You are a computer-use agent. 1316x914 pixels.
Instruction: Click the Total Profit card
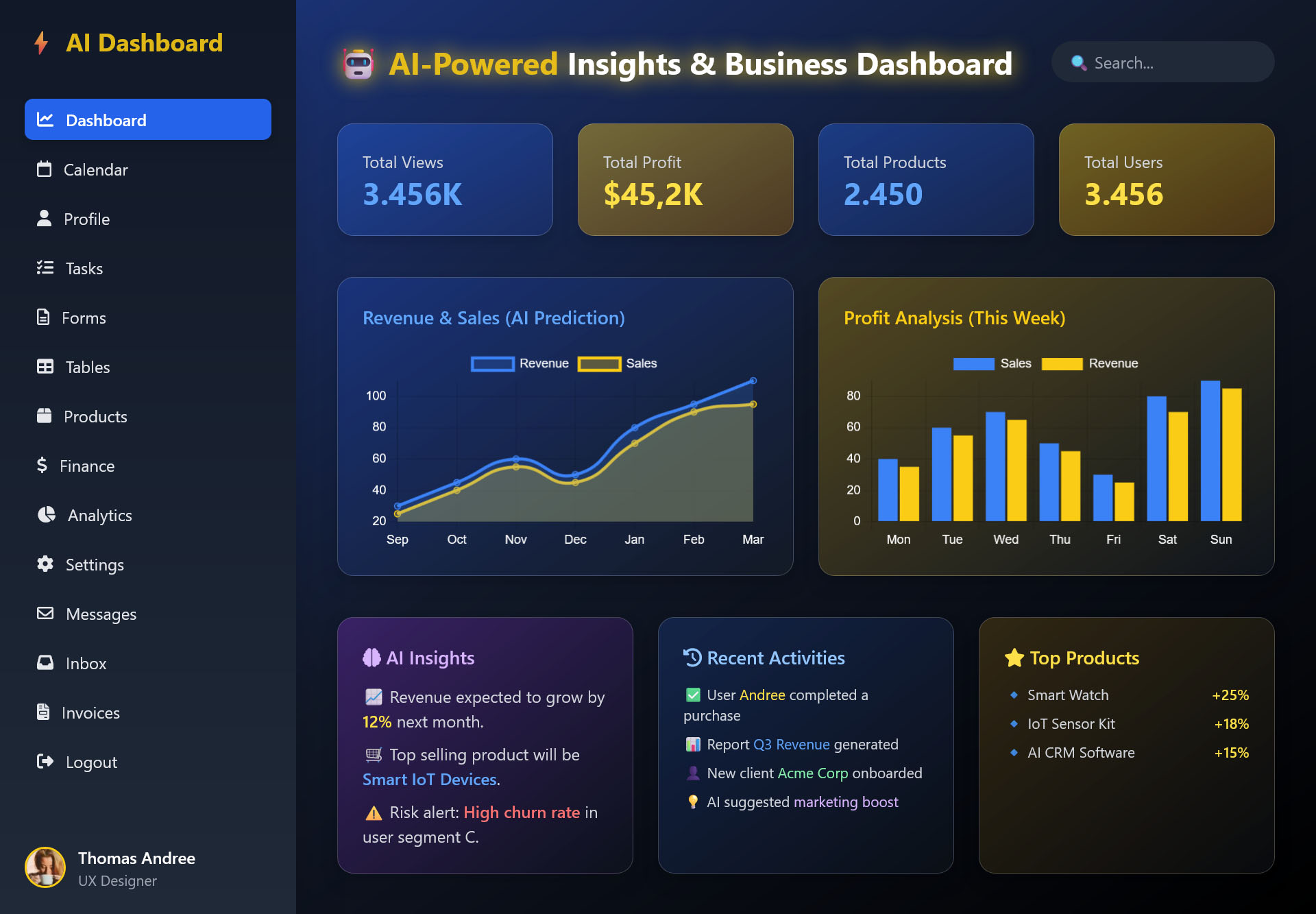685,180
